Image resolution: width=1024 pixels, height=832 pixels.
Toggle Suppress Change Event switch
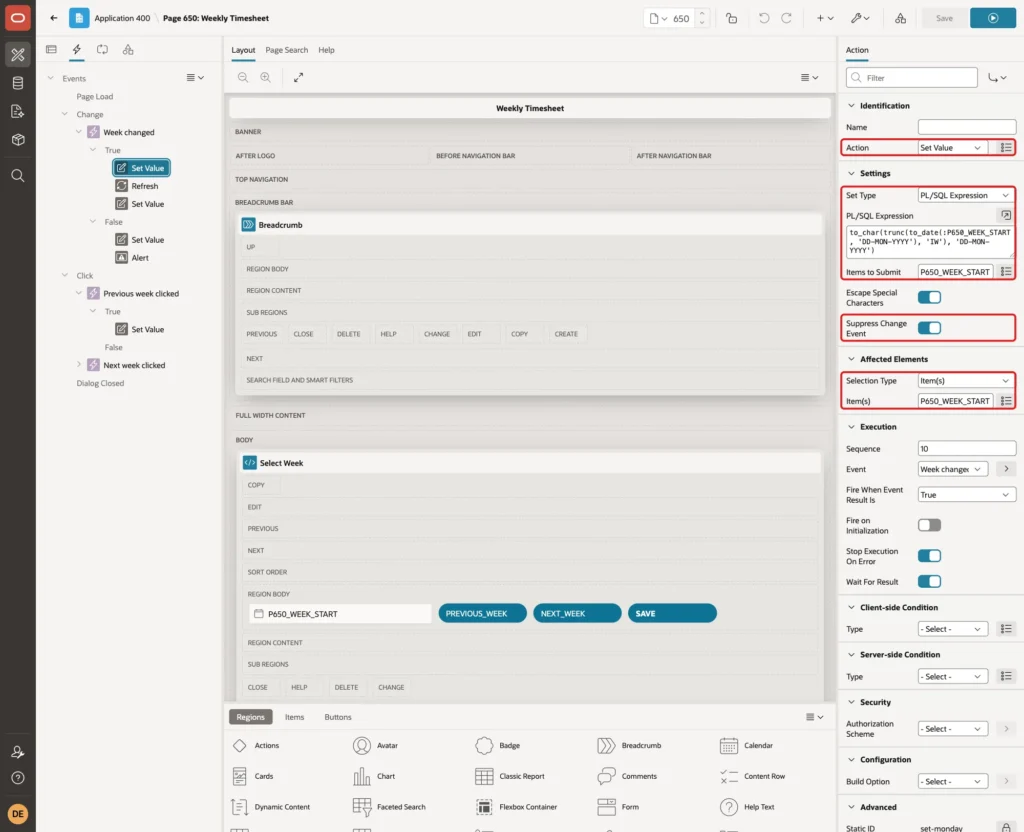[929, 328]
